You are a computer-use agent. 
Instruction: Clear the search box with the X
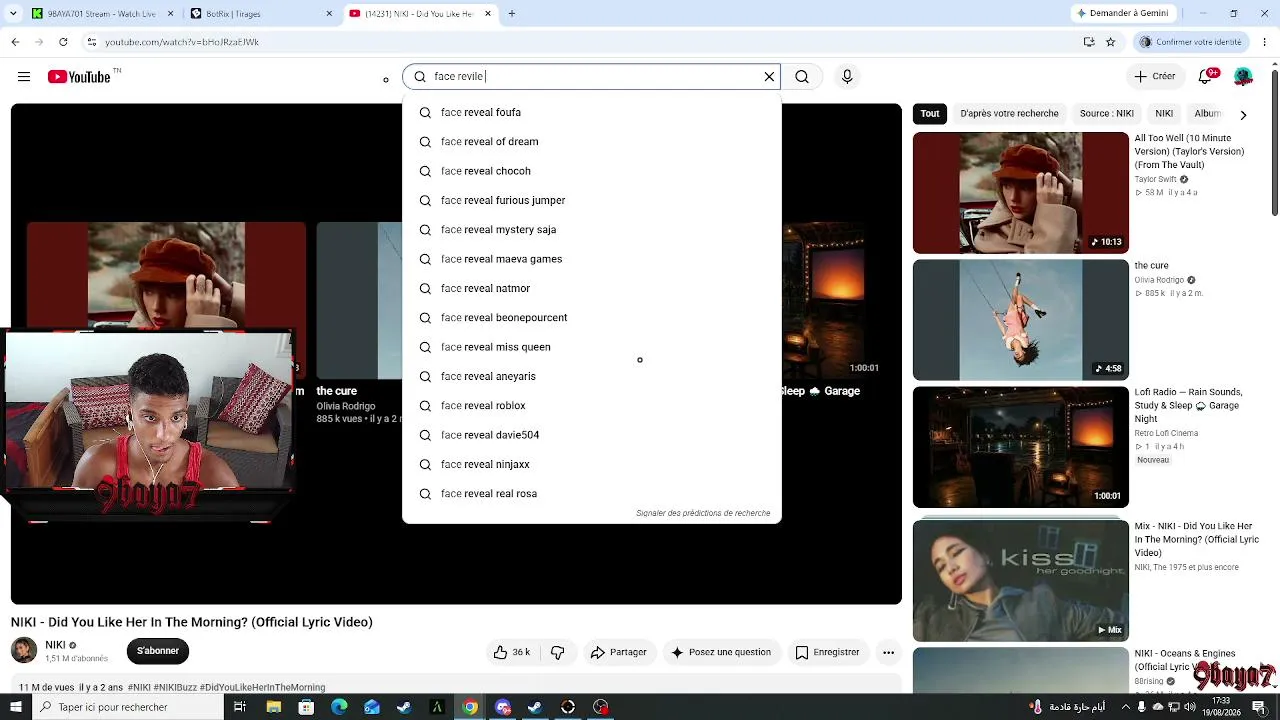click(769, 77)
